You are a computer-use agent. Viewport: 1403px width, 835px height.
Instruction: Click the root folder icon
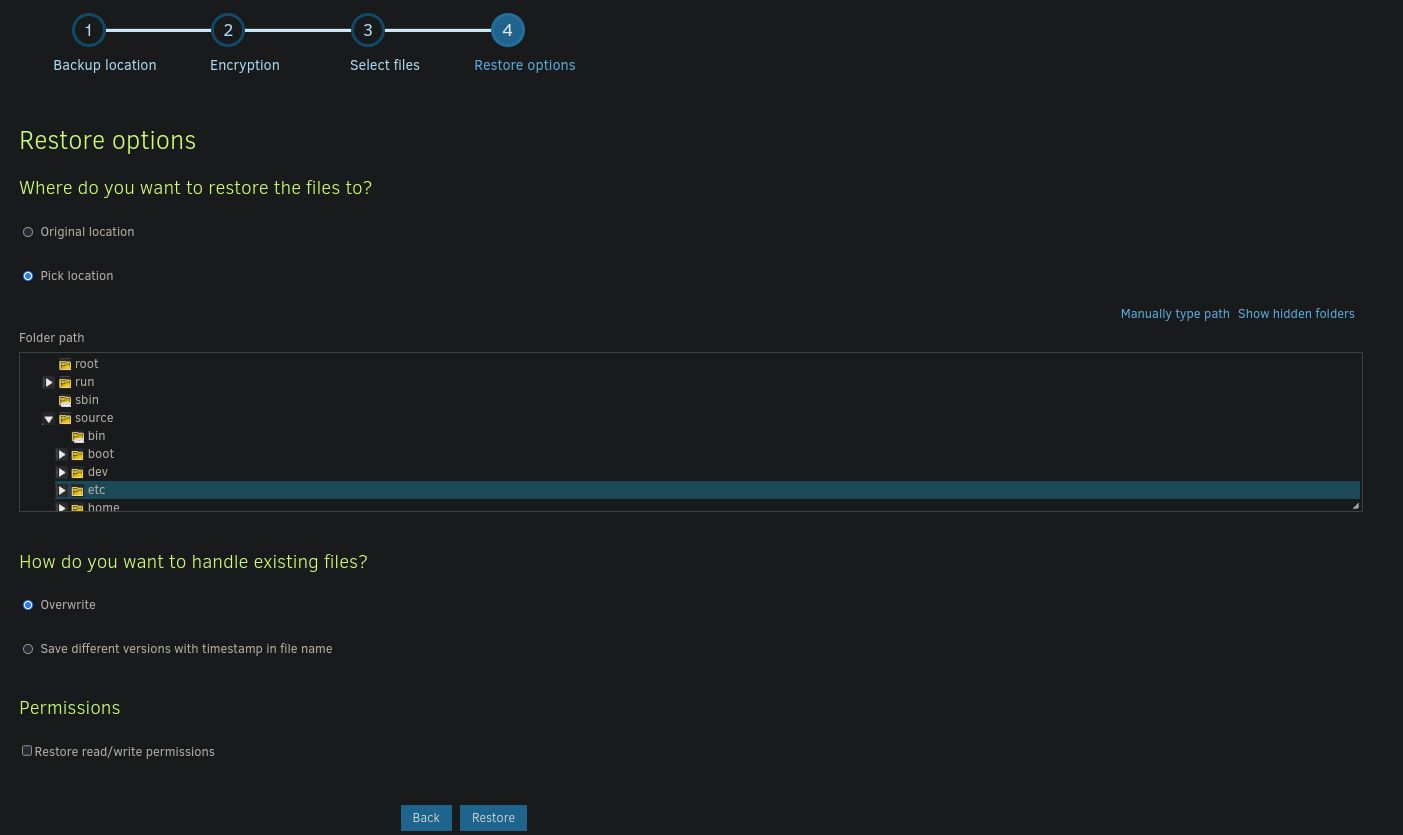pos(65,365)
